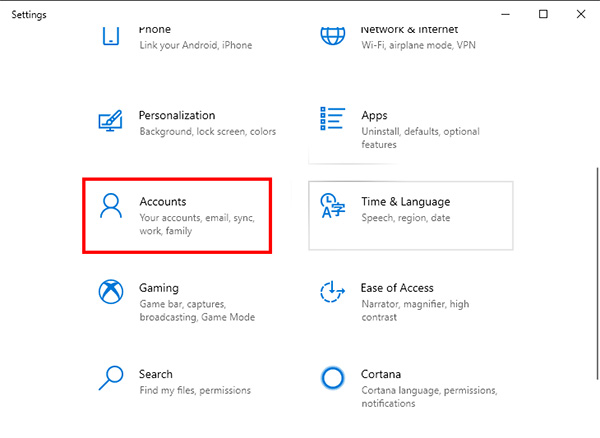
Task: Click the Network & Internet globe icon
Action: coord(333,36)
